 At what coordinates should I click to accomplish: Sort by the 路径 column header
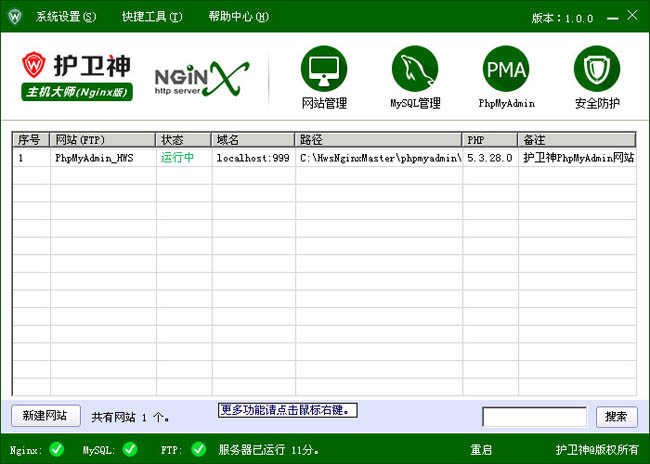(x=378, y=140)
